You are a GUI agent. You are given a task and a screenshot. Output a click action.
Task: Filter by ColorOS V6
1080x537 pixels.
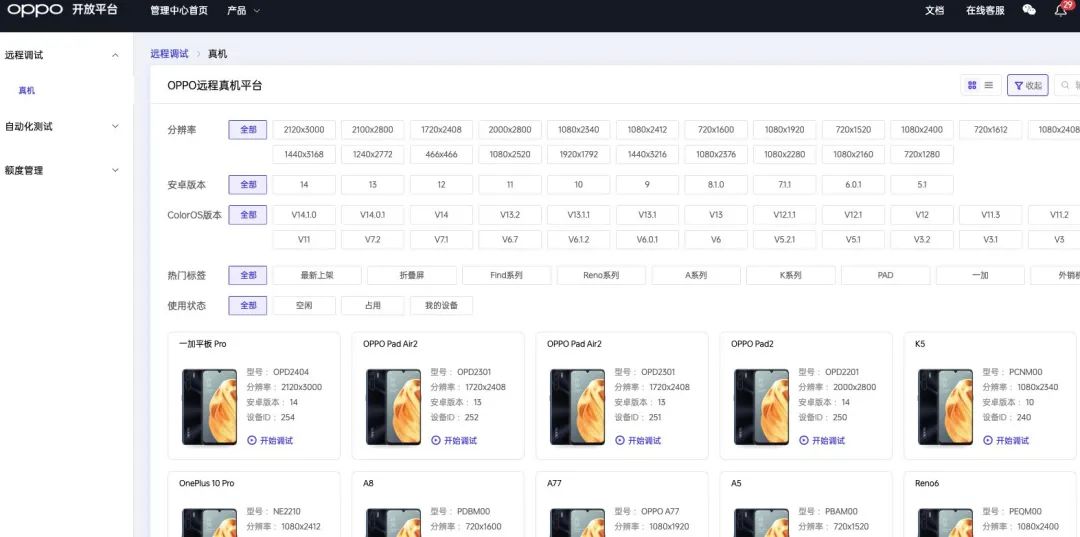[716, 240]
